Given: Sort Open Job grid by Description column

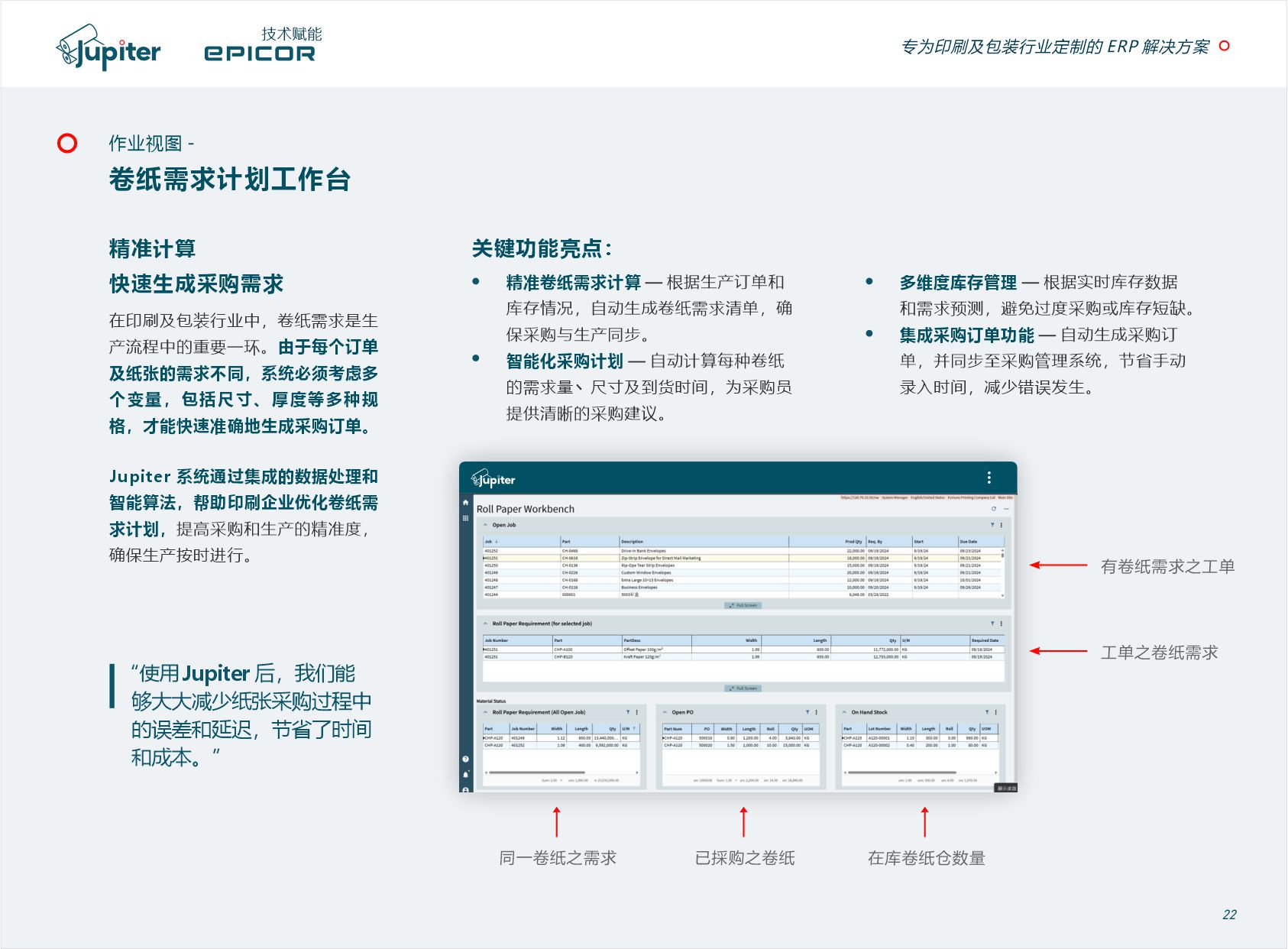Looking at the screenshot, I should coord(704,542).
